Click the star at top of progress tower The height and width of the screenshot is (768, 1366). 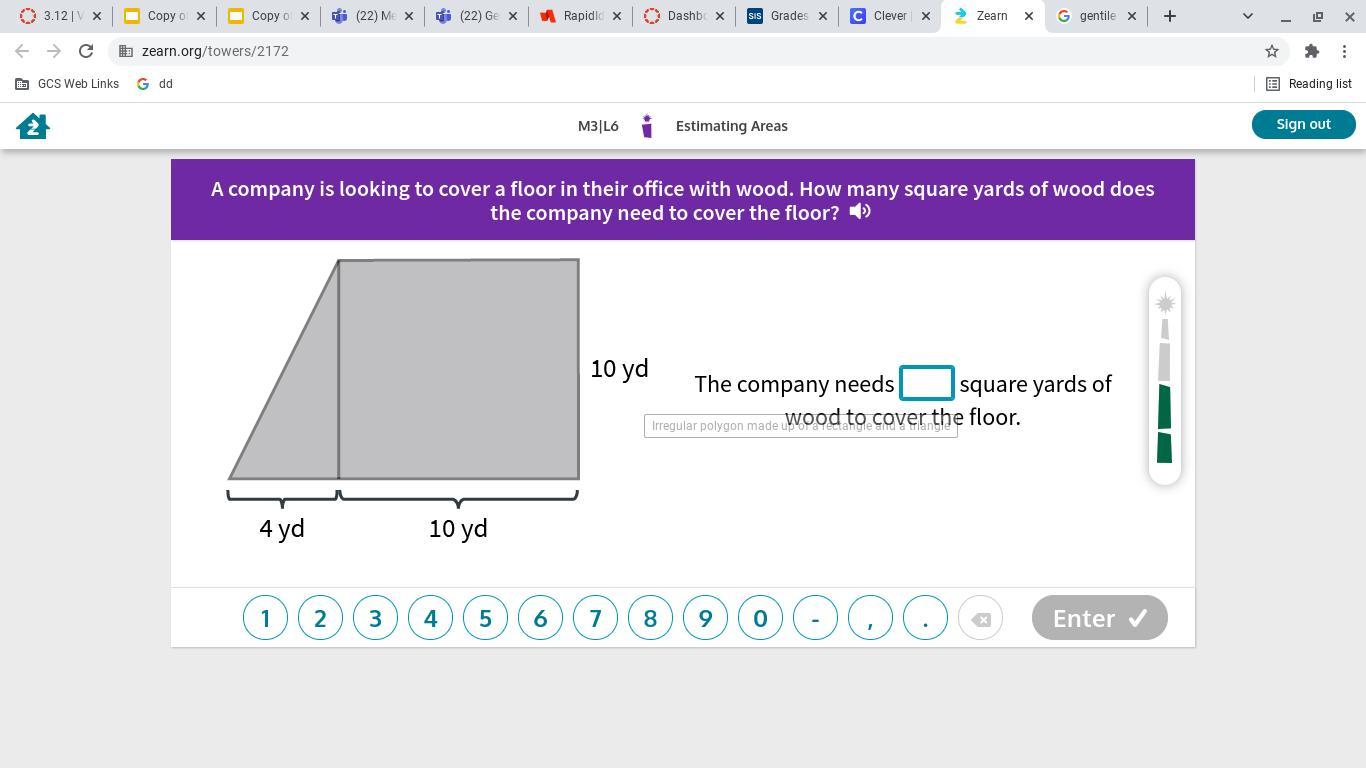pyautogui.click(x=1165, y=303)
